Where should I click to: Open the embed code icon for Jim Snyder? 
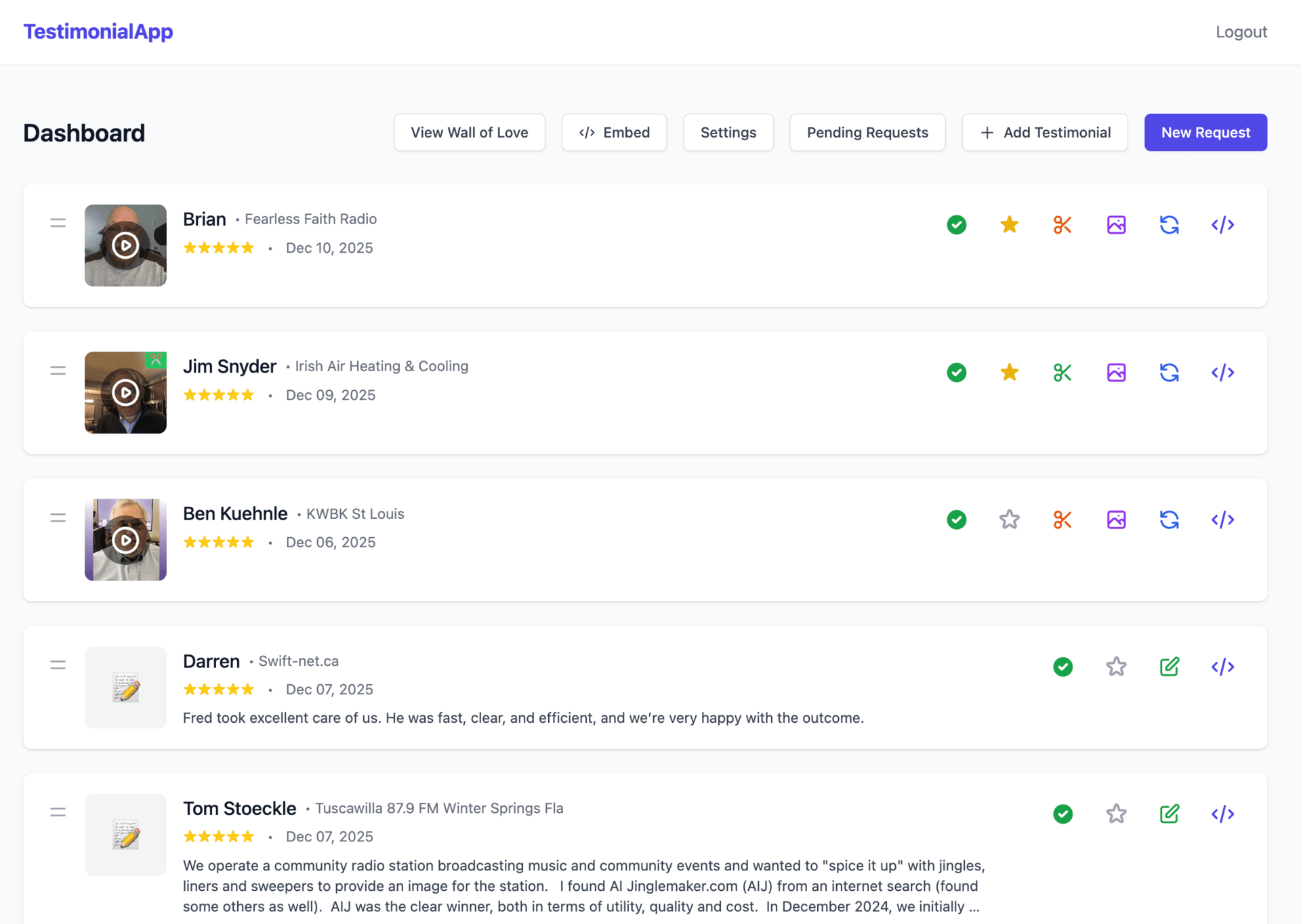(x=1222, y=373)
